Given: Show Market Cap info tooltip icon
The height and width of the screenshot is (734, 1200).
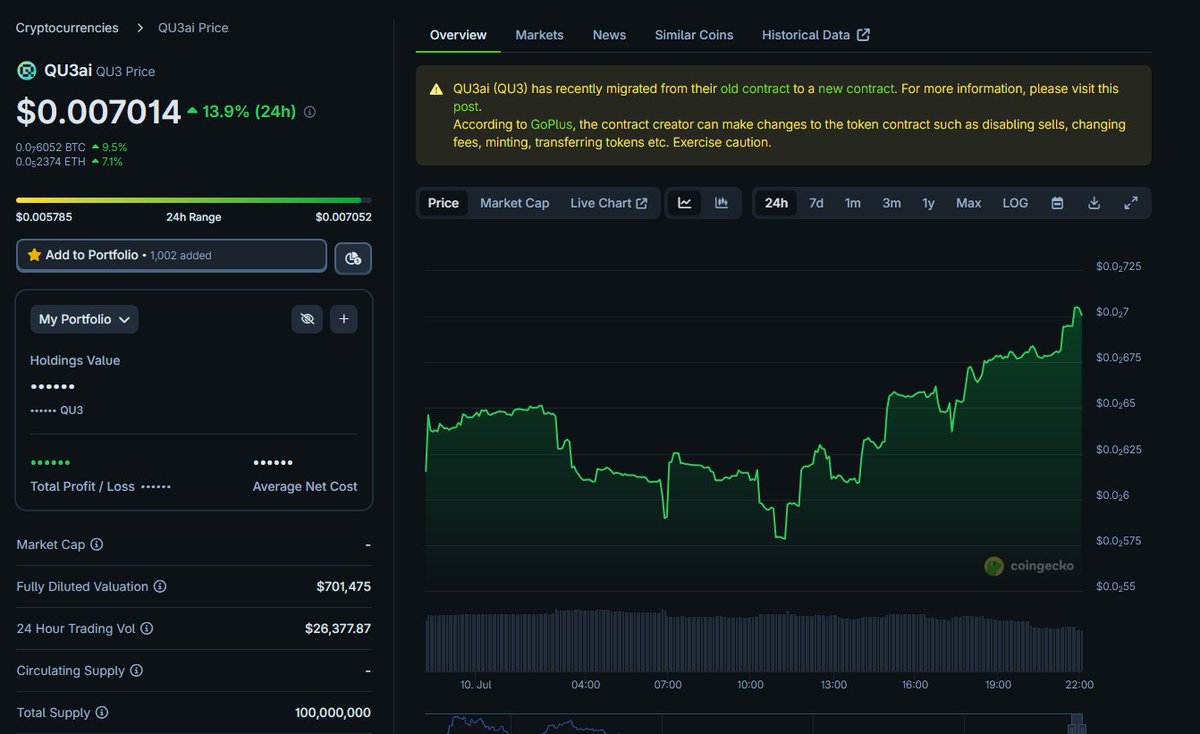Looking at the screenshot, I should pos(97,545).
